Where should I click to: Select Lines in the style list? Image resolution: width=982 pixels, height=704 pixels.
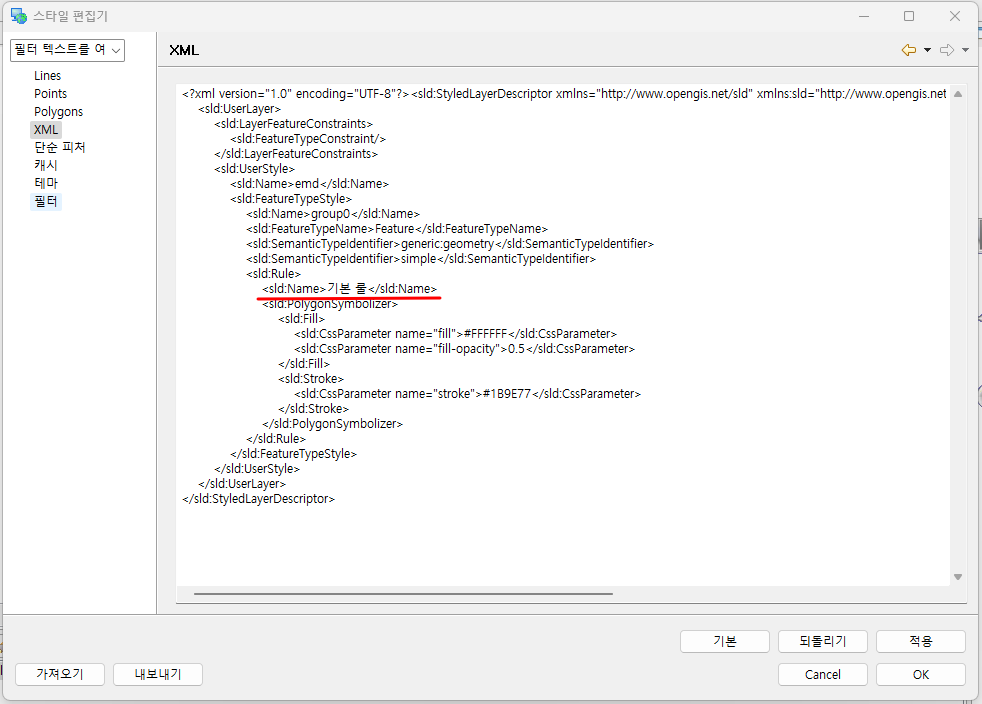pos(48,76)
